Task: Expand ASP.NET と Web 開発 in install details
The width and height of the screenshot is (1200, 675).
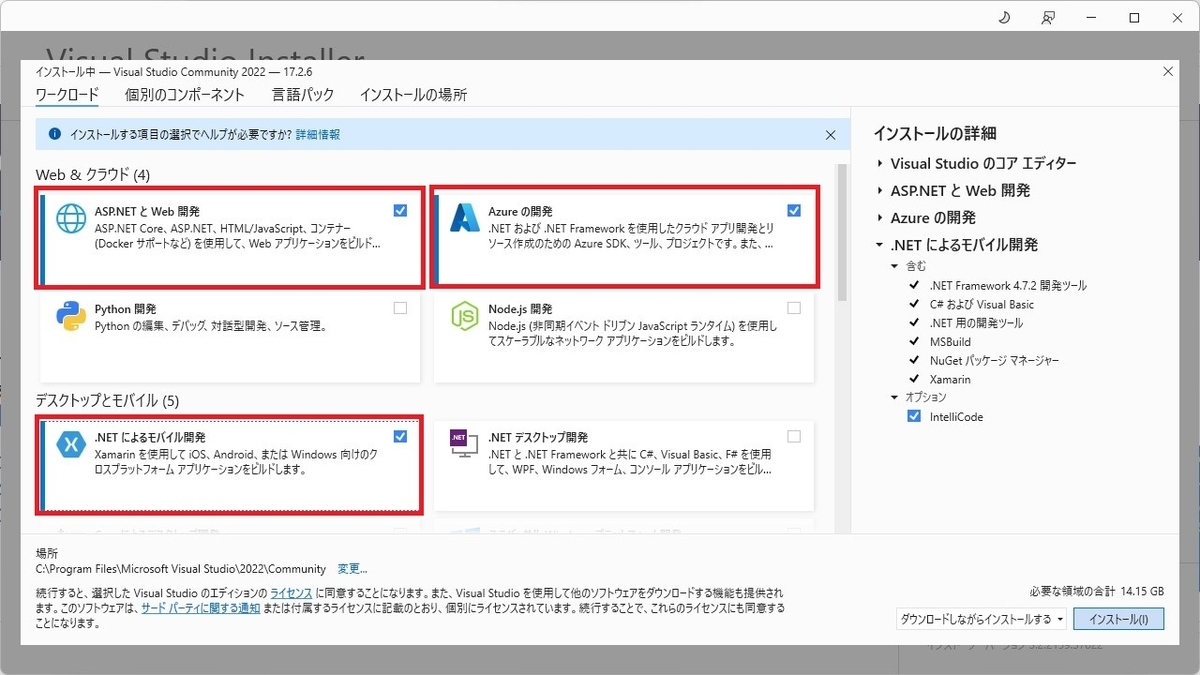Action: click(880, 190)
